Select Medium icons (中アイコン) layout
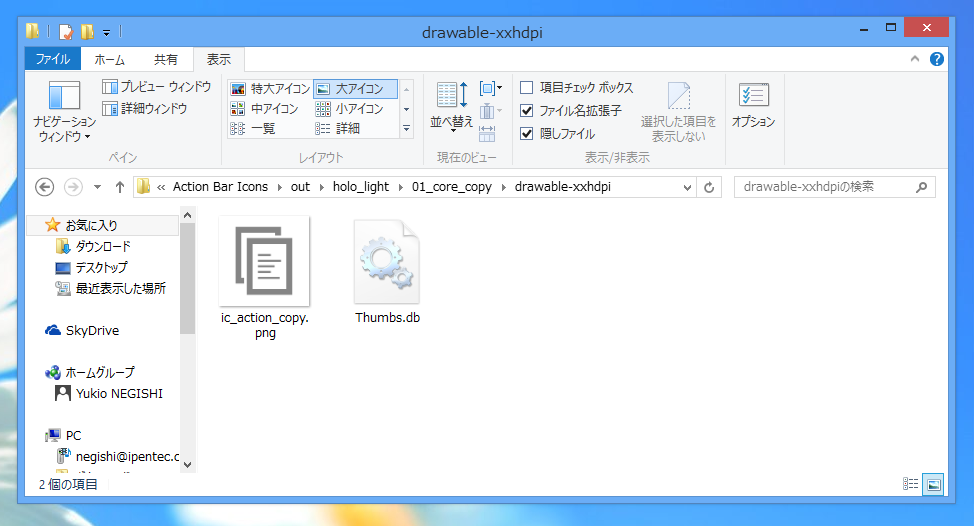This screenshot has height=526, width=974. pyautogui.click(x=265, y=109)
